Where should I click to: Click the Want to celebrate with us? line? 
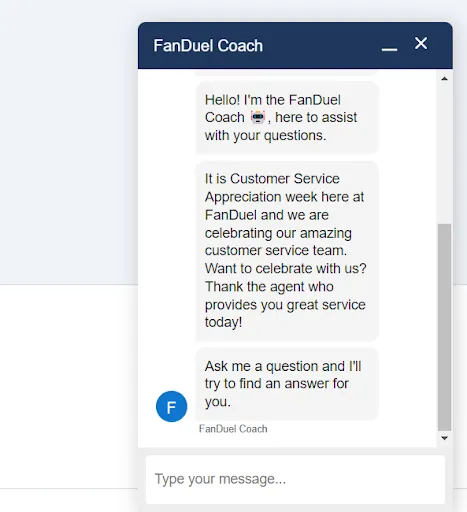[x=285, y=268]
